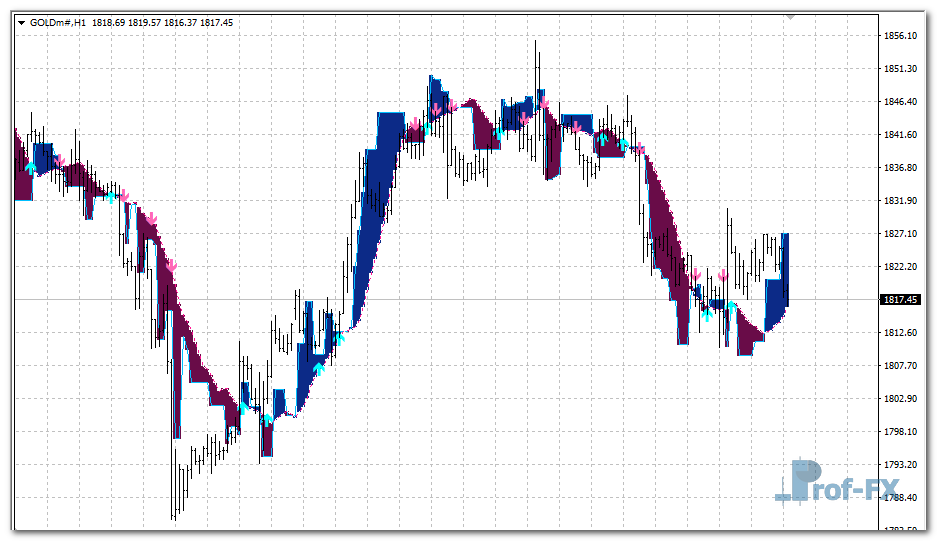Click the horizontal gray current price line
The width and height of the screenshot is (937, 541).
[450, 299]
